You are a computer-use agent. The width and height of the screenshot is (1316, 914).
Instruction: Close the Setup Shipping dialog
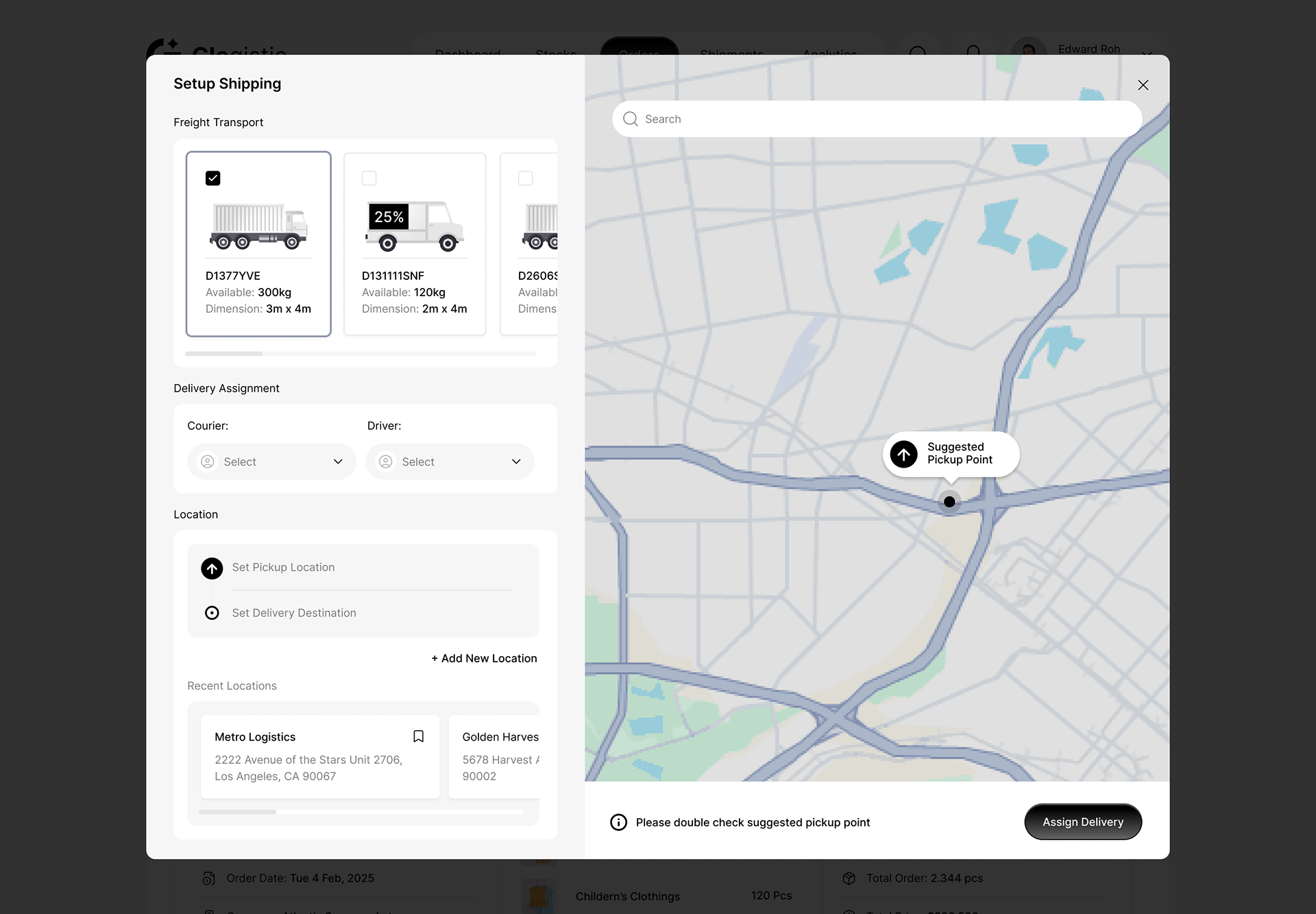click(1143, 85)
